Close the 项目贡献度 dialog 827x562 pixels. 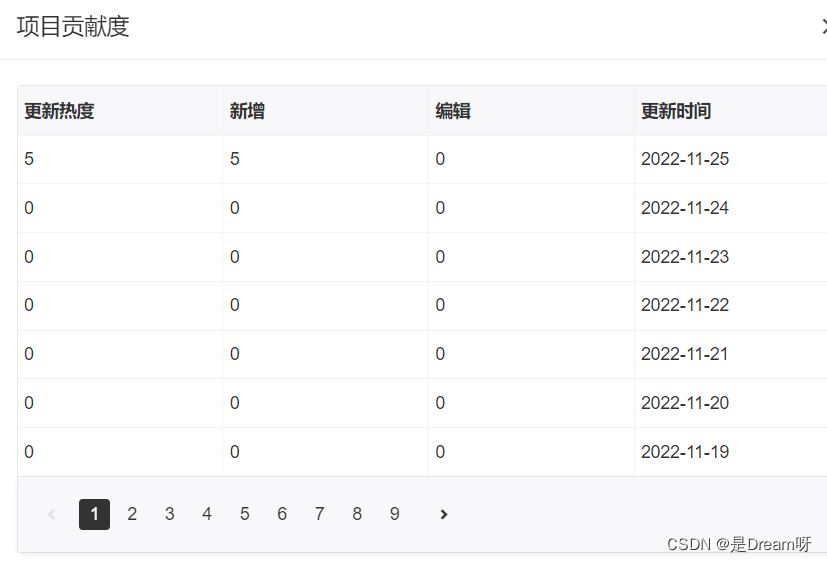click(x=822, y=27)
